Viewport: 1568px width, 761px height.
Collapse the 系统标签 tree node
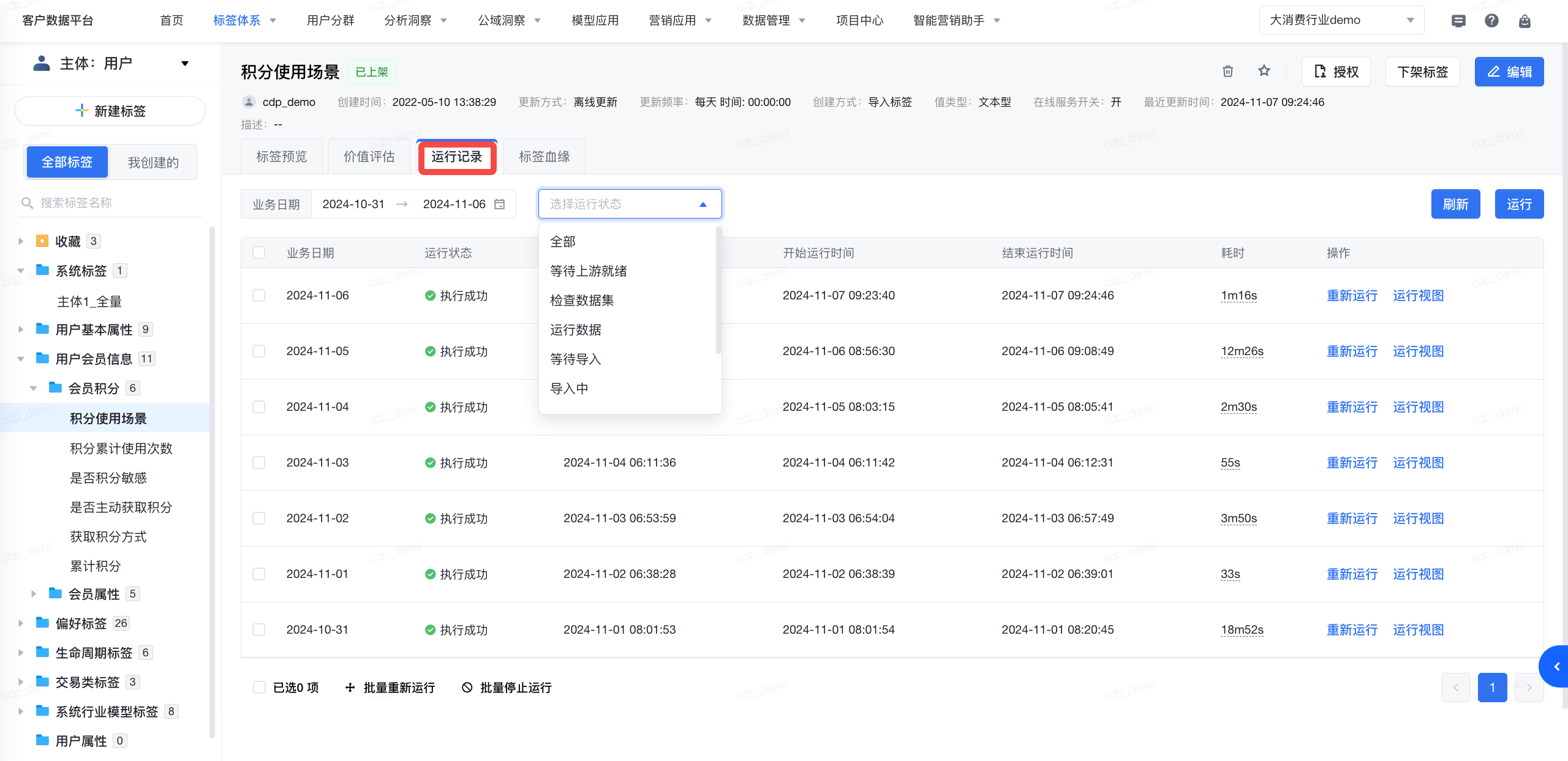[x=21, y=271]
